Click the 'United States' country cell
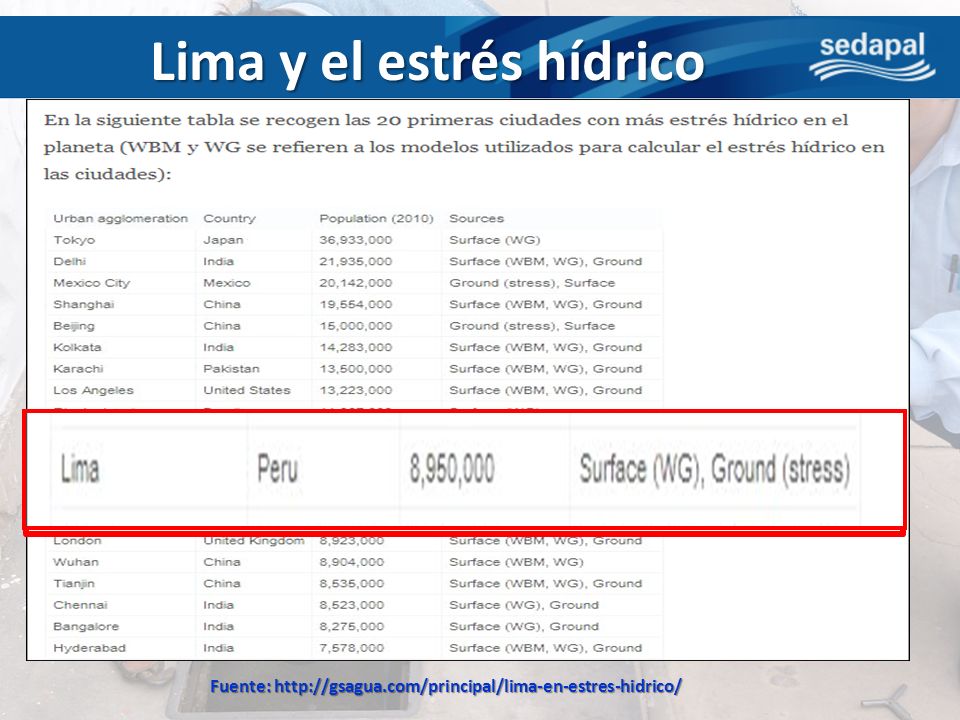Viewport: 960px width, 720px height. pyautogui.click(x=247, y=390)
